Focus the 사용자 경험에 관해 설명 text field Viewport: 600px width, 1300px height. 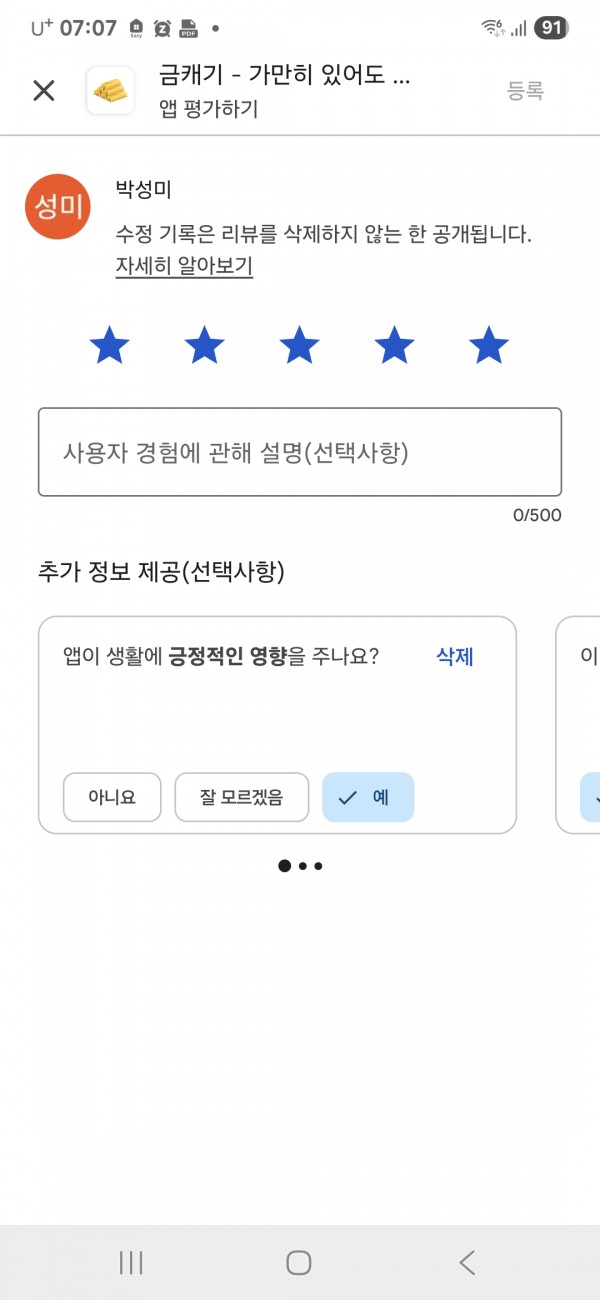pyautogui.click(x=300, y=452)
